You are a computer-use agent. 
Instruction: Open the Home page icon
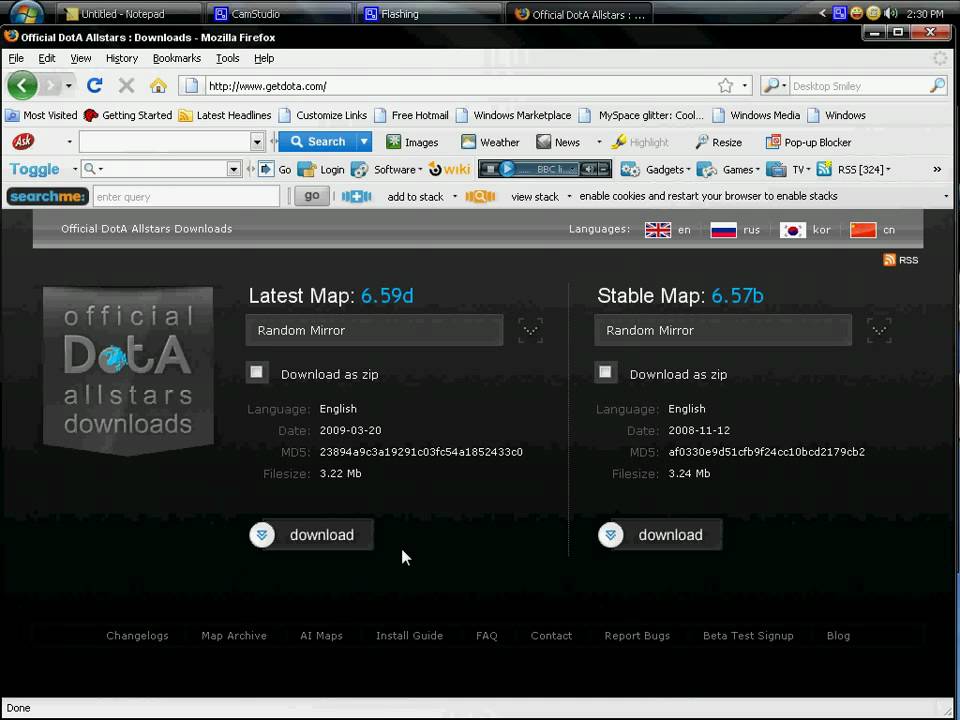pos(158,85)
